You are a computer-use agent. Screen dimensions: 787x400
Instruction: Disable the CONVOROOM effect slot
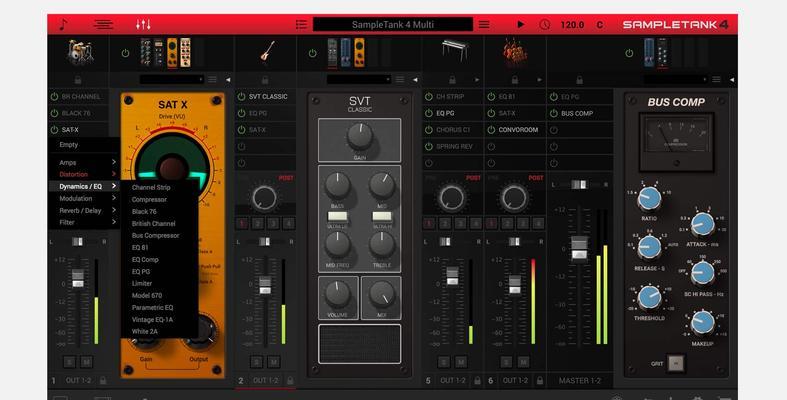[491, 129]
